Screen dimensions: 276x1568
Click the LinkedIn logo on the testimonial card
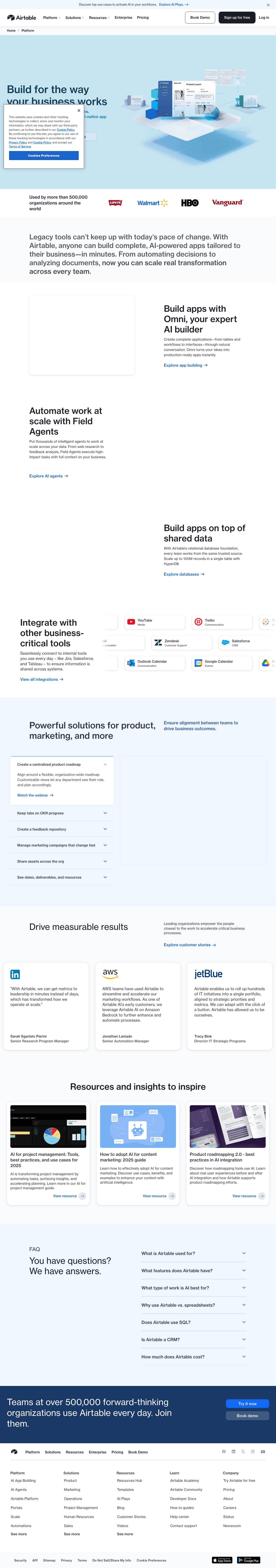(x=15, y=974)
